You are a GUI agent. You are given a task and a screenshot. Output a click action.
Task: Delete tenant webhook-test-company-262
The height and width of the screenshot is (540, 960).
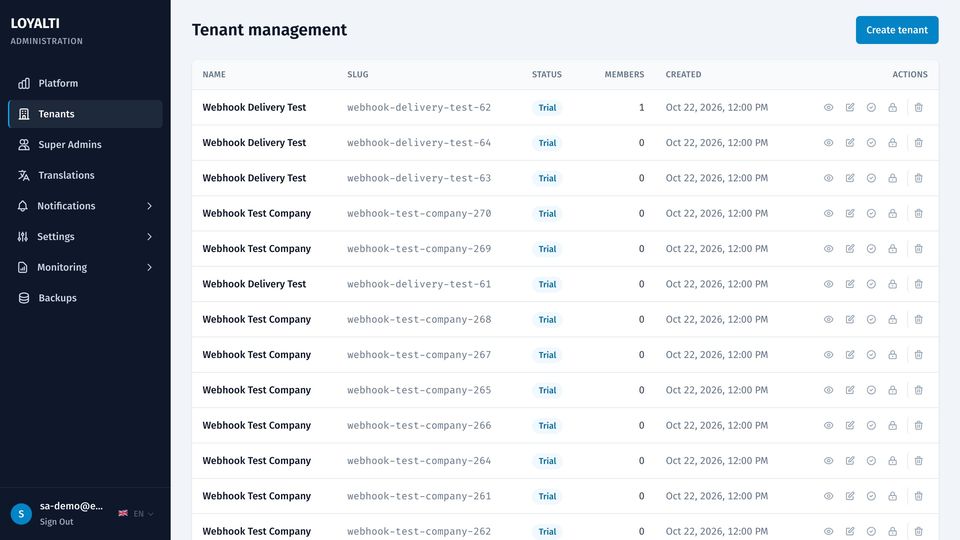point(918,531)
